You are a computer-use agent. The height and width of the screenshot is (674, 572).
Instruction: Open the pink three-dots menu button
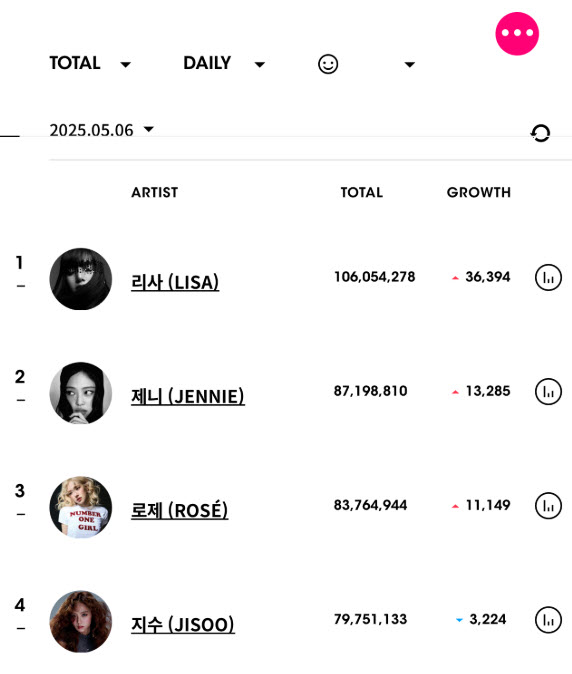[517, 34]
